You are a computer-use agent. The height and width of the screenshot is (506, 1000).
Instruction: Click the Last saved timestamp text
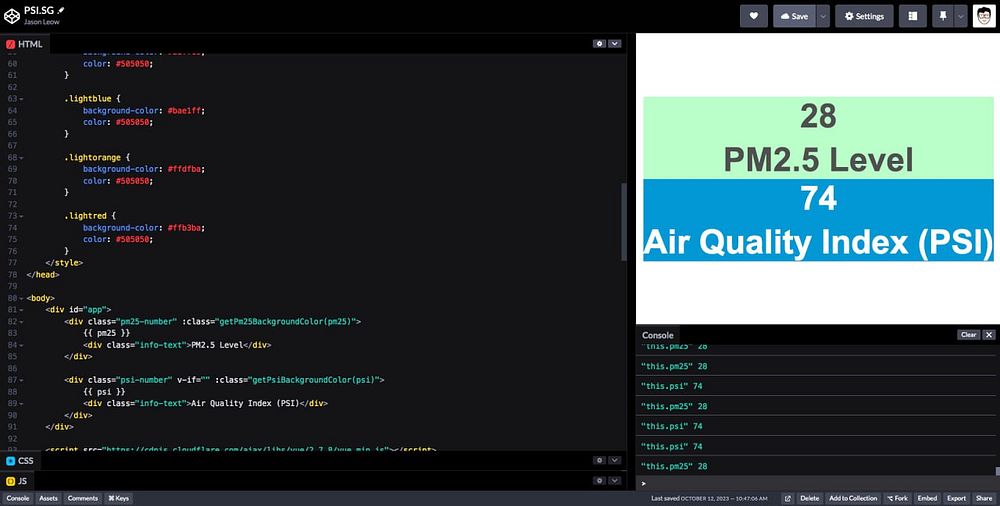click(709, 498)
